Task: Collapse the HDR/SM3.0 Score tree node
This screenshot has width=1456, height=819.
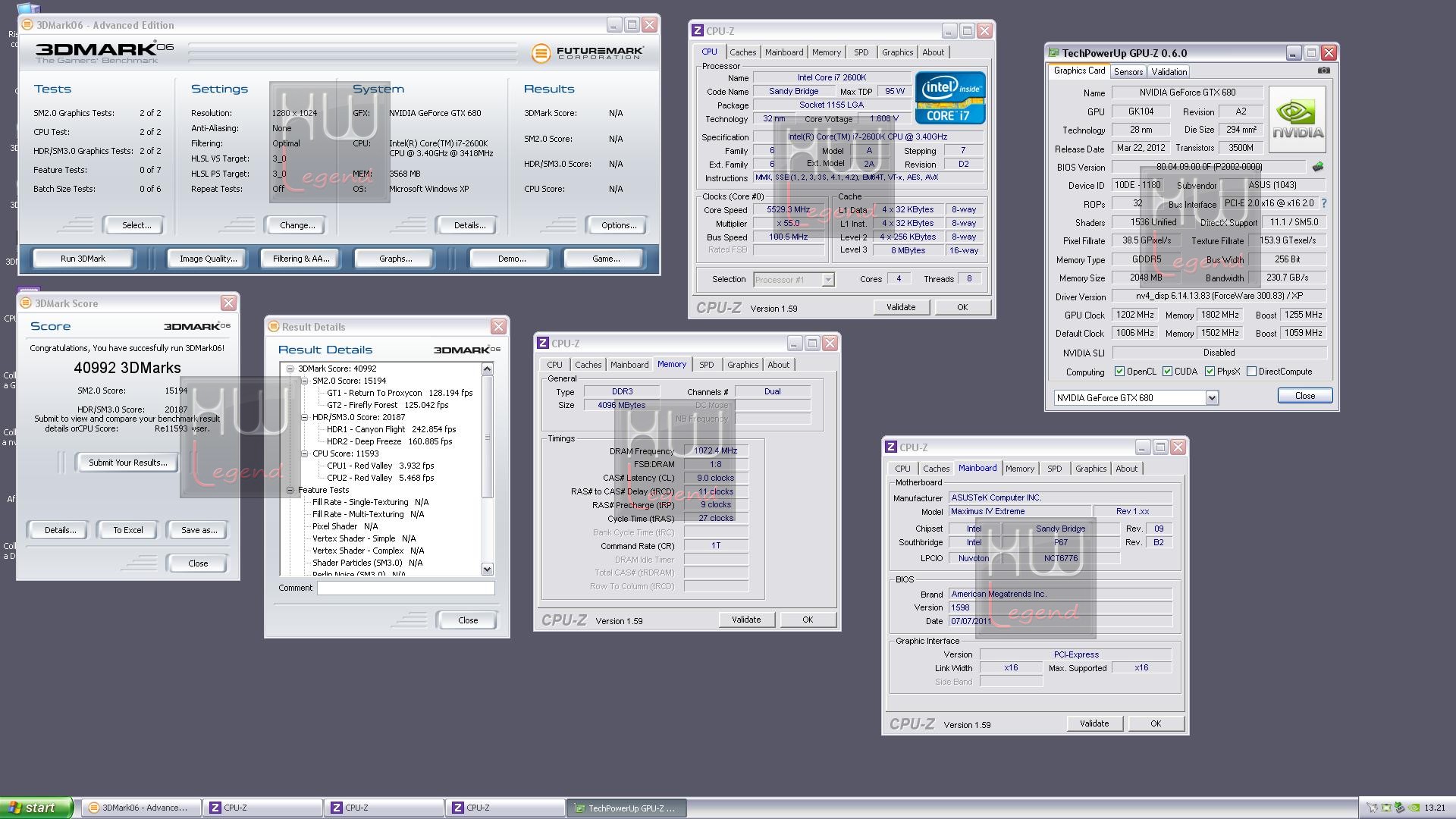Action: point(304,417)
